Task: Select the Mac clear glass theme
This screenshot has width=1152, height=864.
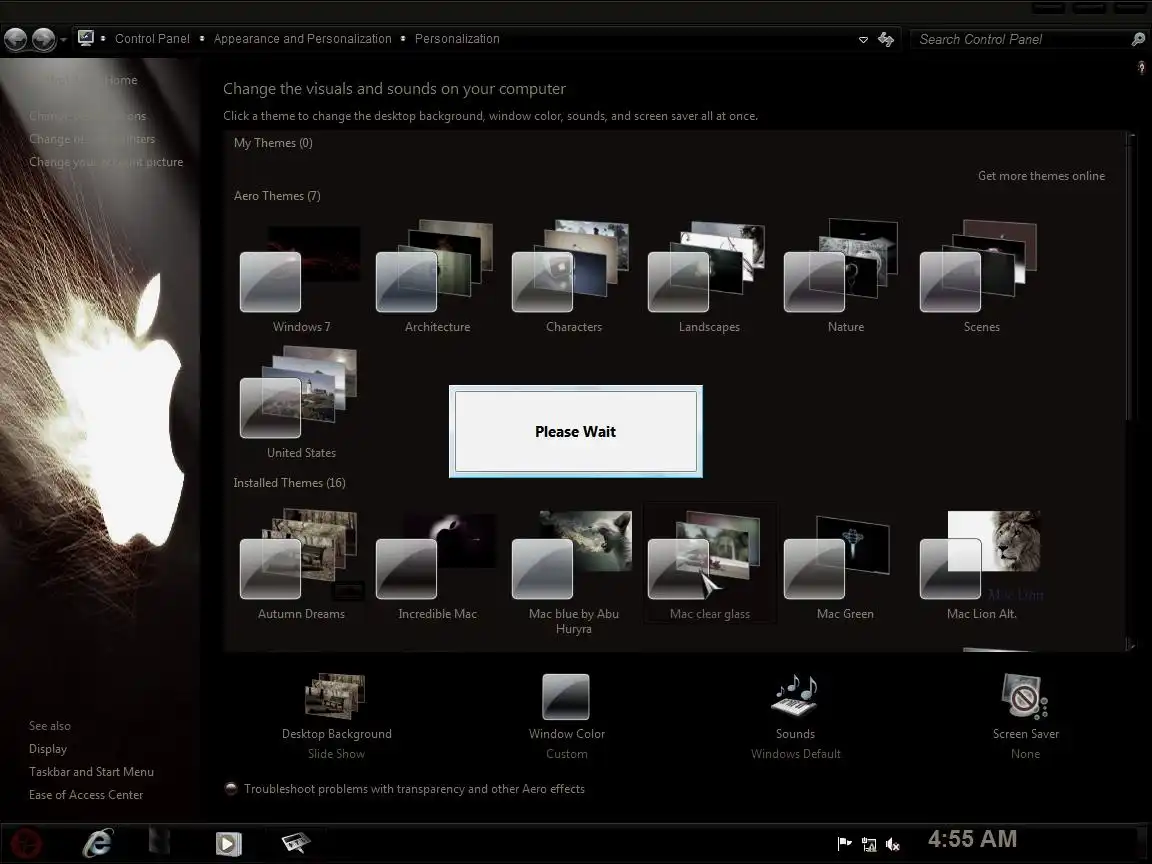Action: (709, 564)
